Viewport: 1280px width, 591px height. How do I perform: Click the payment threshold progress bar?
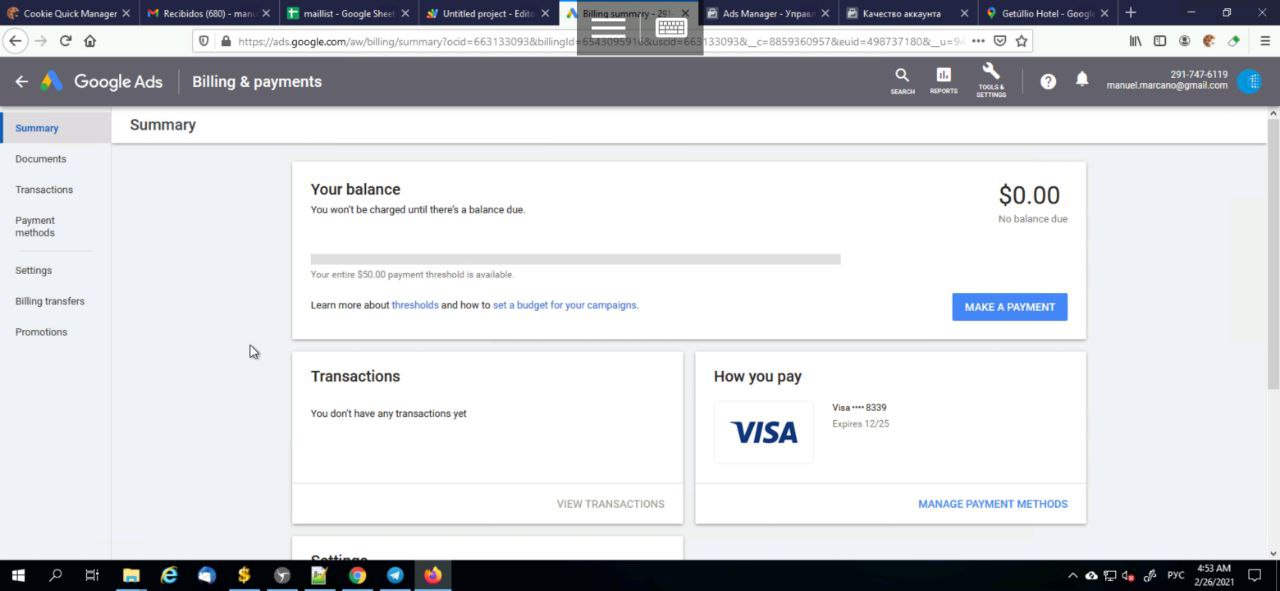576,259
